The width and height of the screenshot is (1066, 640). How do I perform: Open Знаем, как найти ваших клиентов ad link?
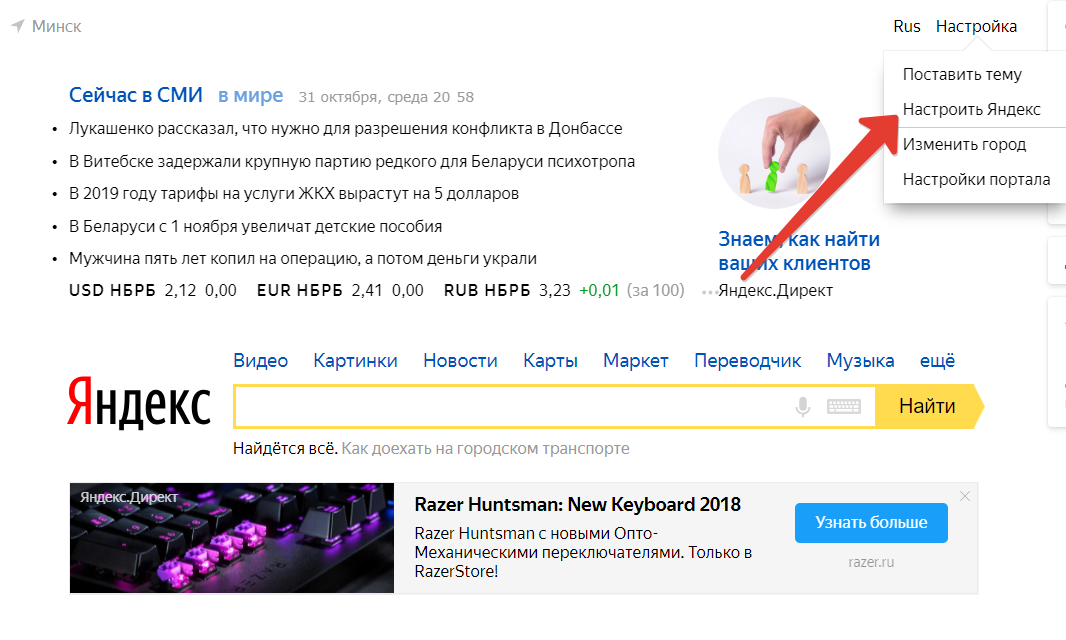799,251
